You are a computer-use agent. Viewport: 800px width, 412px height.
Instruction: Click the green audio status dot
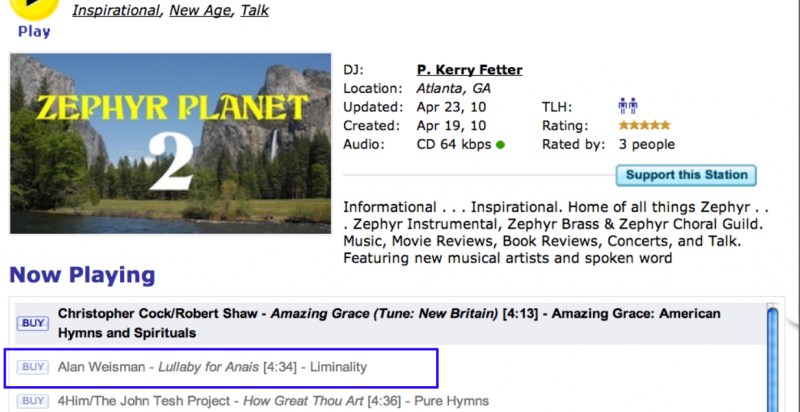500,145
